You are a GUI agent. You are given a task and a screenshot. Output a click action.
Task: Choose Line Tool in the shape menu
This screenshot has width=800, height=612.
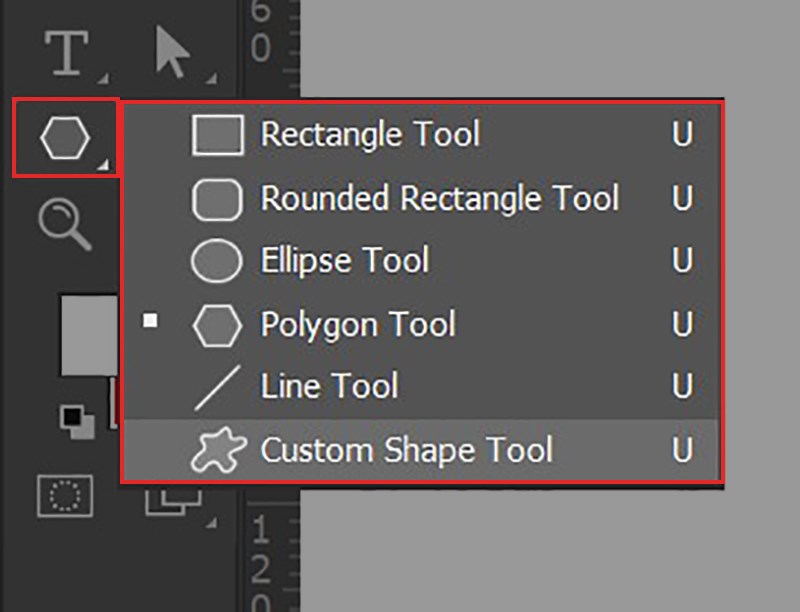330,386
